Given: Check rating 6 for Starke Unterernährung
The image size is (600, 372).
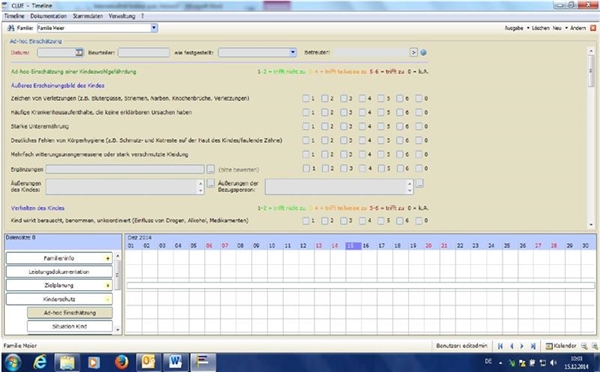Looking at the screenshot, I should (400, 126).
